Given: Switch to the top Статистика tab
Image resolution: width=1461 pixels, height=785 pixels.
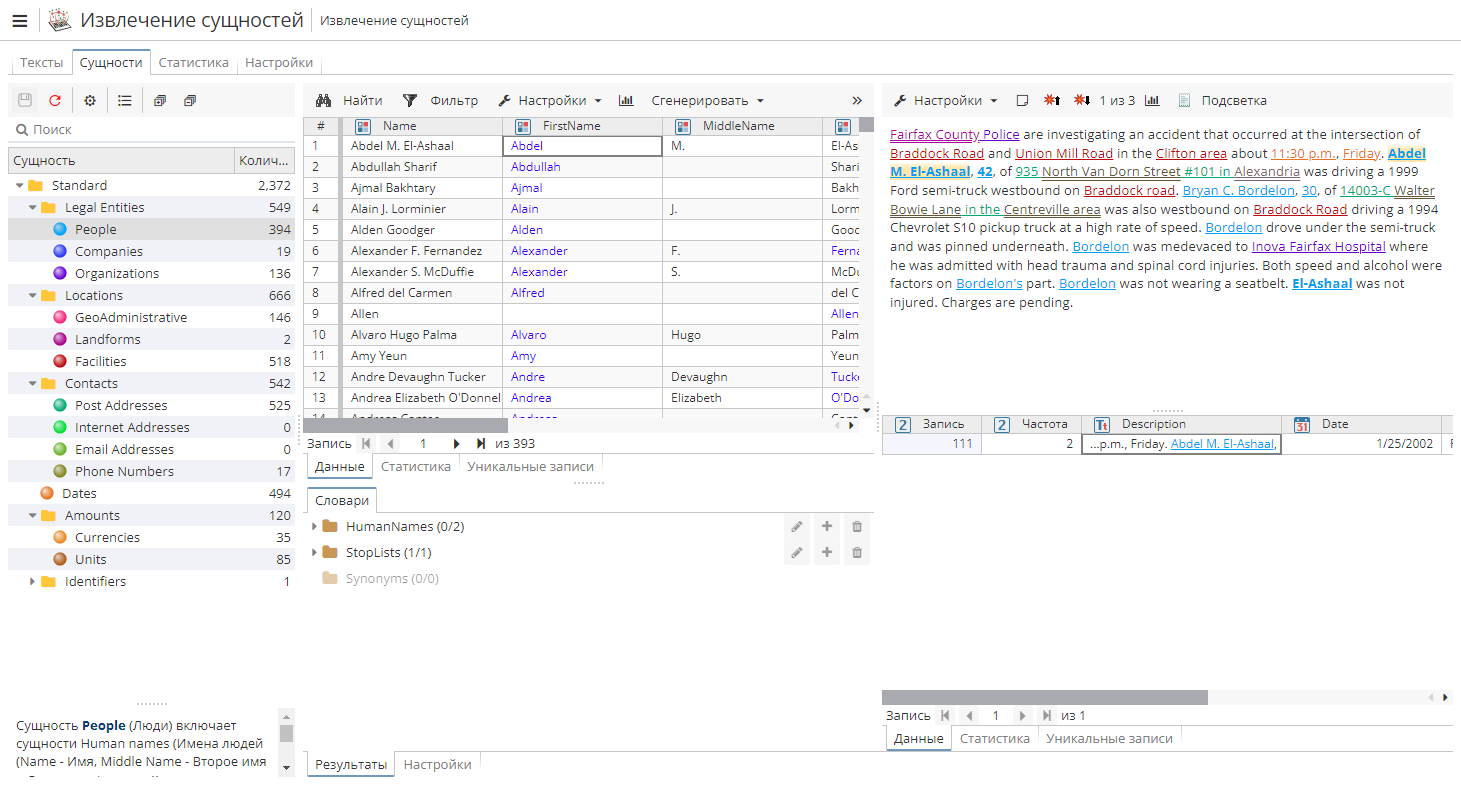Looking at the screenshot, I should pyautogui.click(x=194, y=62).
